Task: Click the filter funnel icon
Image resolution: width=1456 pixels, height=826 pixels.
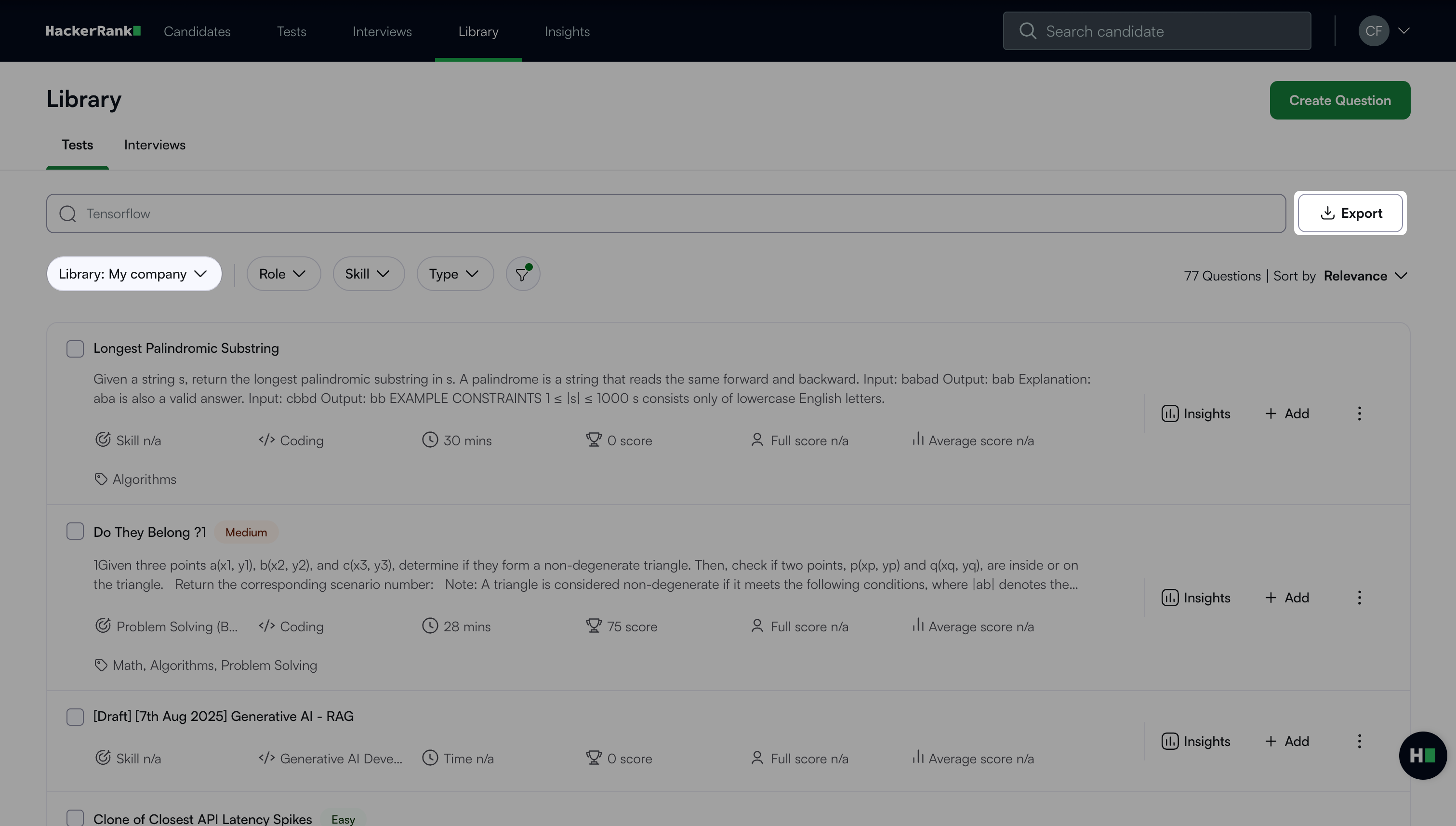Action: click(522, 275)
